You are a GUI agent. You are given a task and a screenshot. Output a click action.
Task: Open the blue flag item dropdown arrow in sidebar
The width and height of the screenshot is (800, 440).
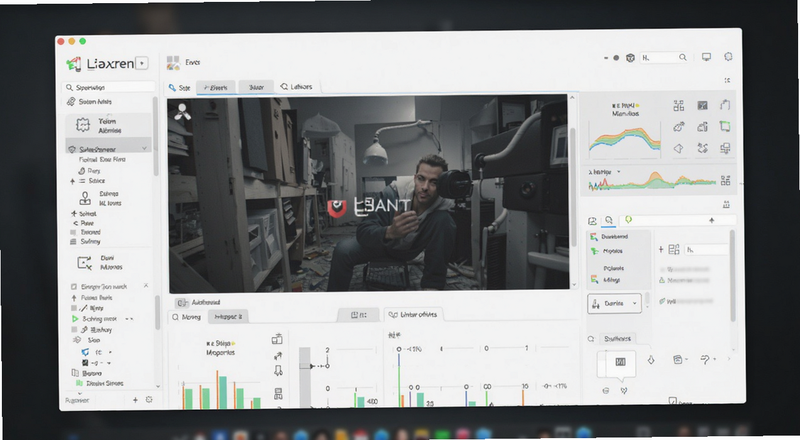[x=110, y=352]
